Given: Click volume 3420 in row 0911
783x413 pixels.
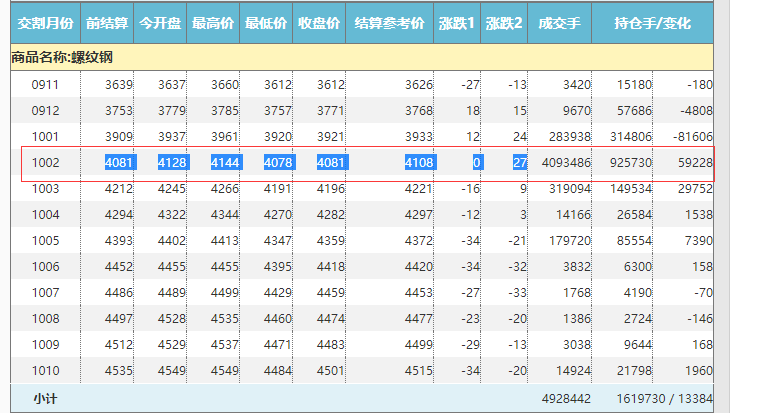Looking at the screenshot, I should 577,85.
